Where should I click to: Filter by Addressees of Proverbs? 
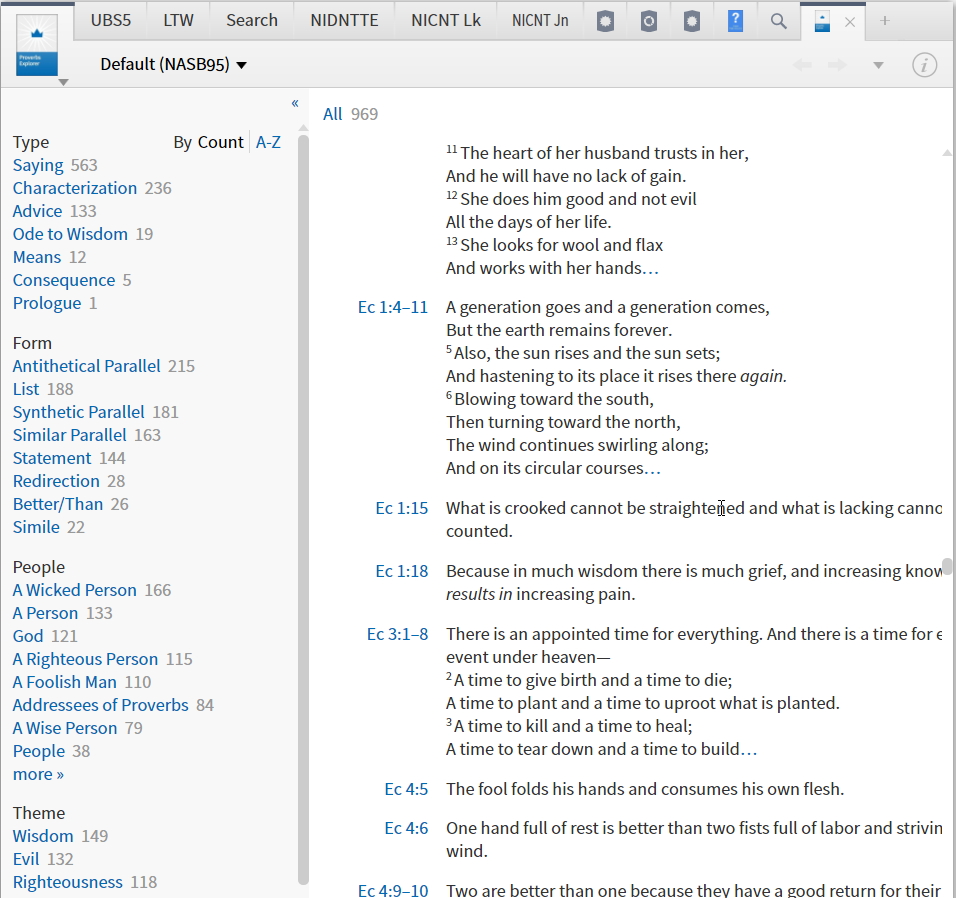tap(101, 705)
